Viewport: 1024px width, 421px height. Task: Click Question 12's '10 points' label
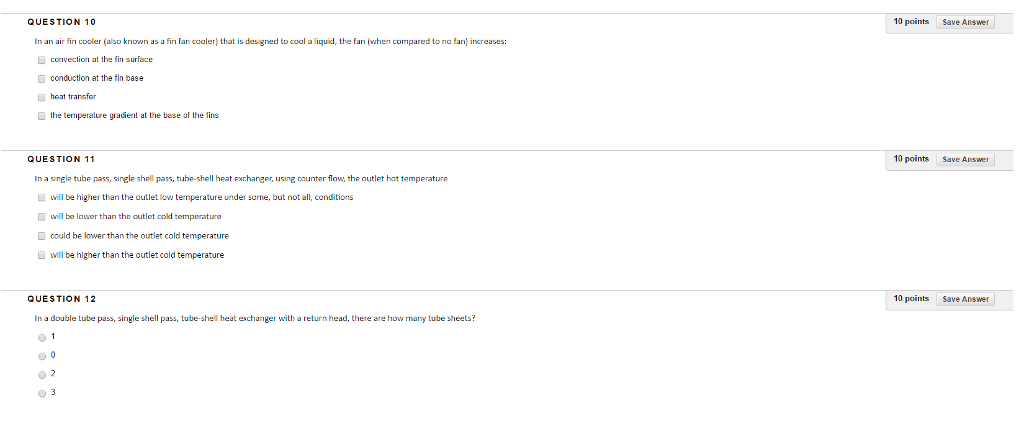(911, 299)
